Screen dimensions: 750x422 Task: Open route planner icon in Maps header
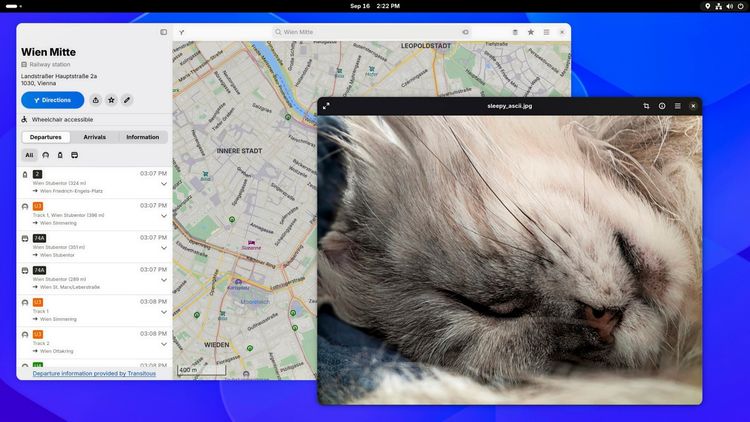click(182, 33)
